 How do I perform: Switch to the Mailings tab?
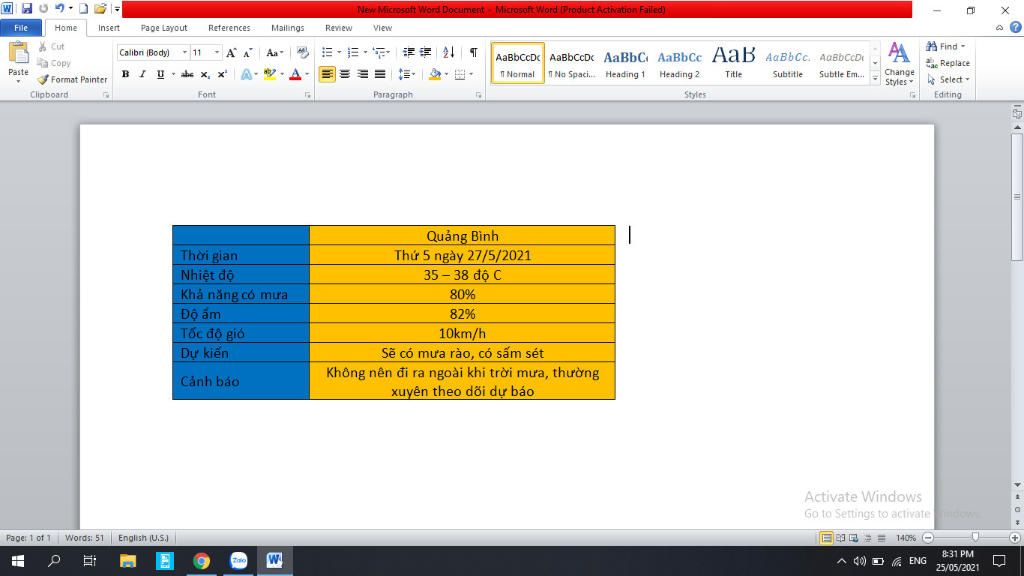tap(287, 27)
